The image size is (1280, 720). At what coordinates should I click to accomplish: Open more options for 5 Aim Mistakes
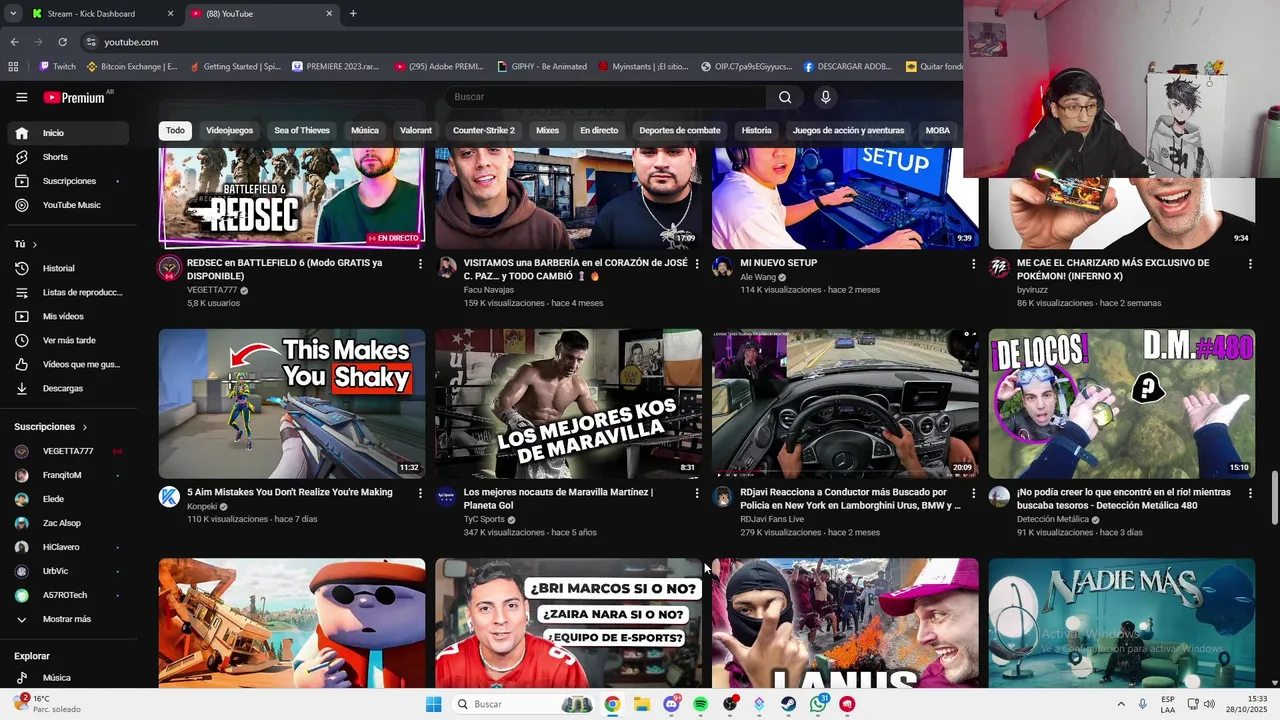[420, 493]
